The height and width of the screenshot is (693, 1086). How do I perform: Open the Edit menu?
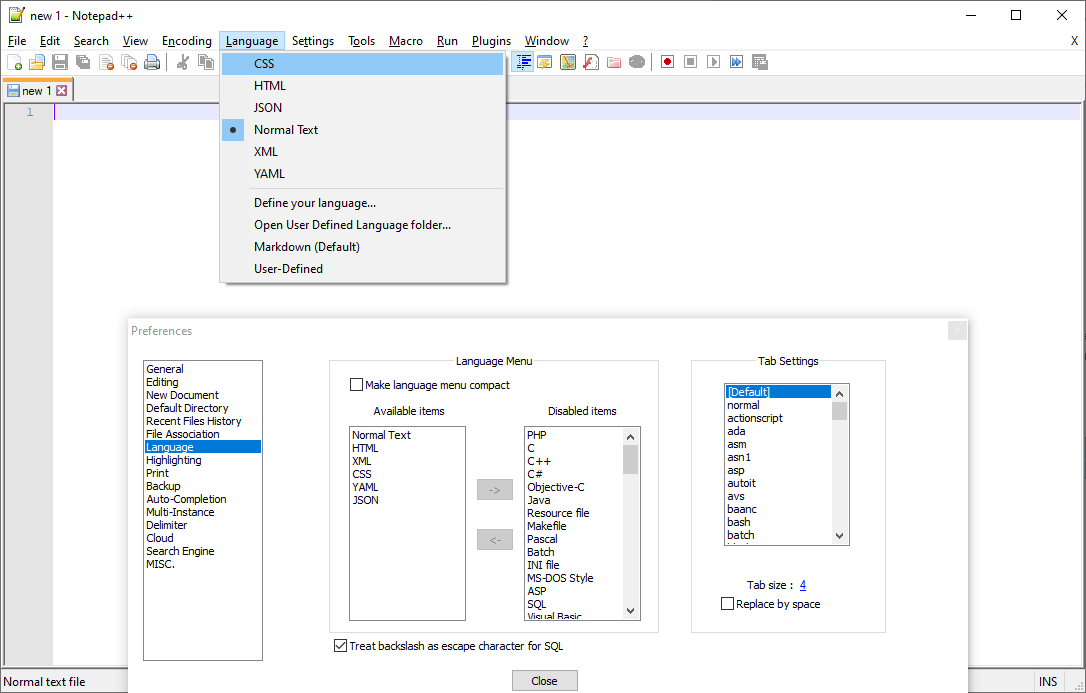[50, 41]
